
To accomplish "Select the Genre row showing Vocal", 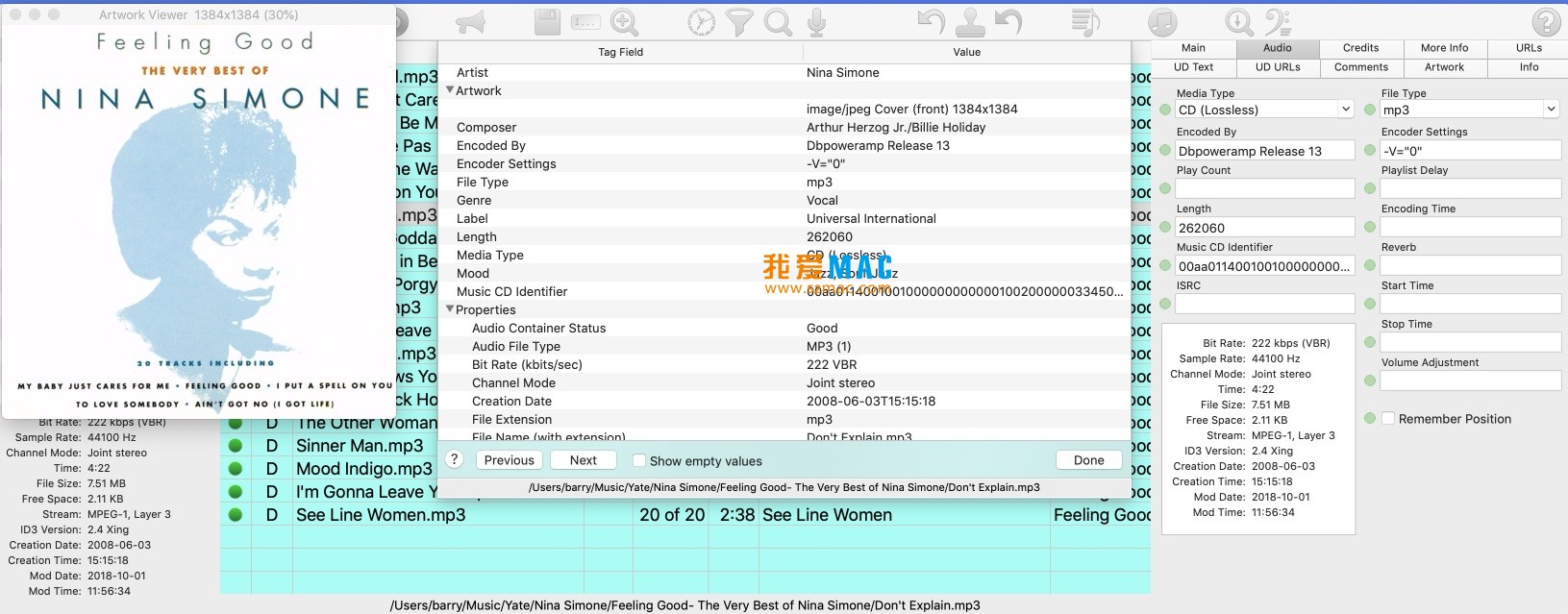I will (x=784, y=200).
